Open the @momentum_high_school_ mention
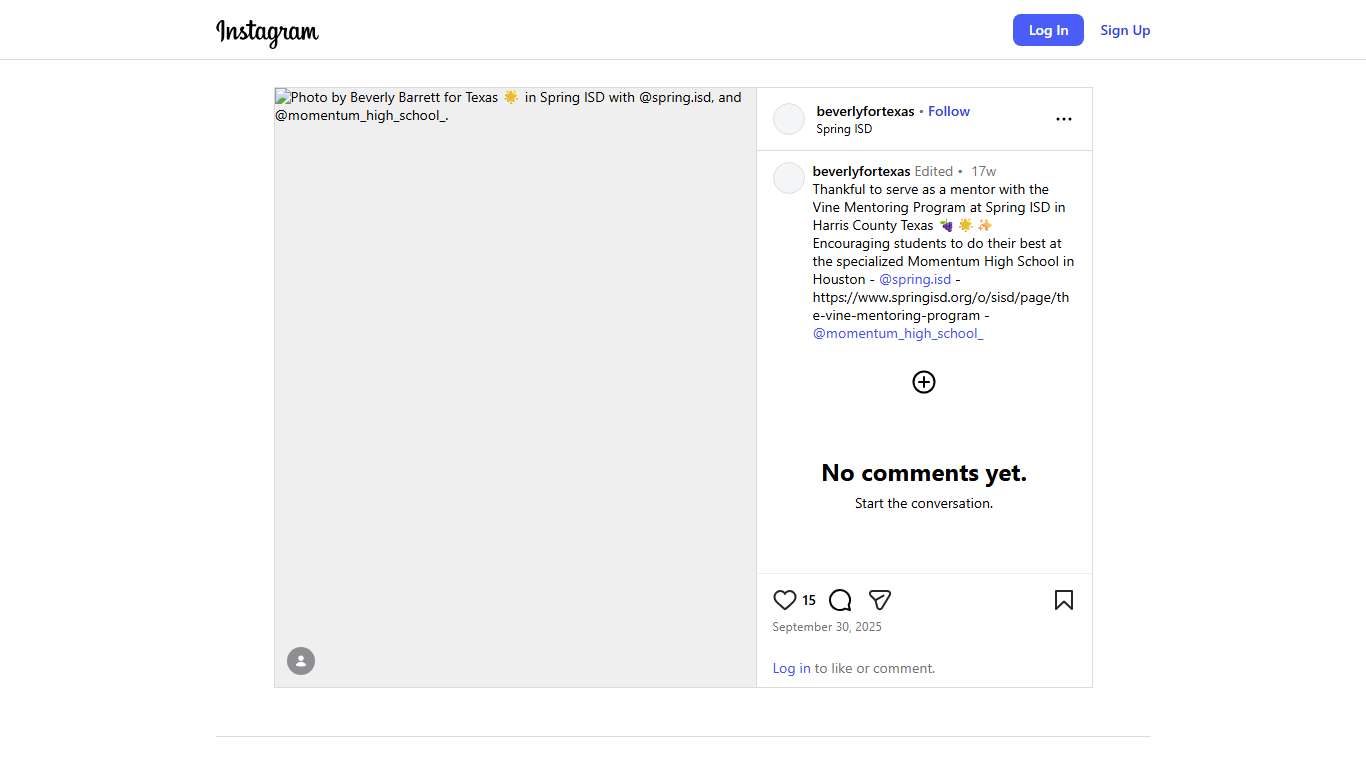1366x768 pixels. [x=898, y=333]
